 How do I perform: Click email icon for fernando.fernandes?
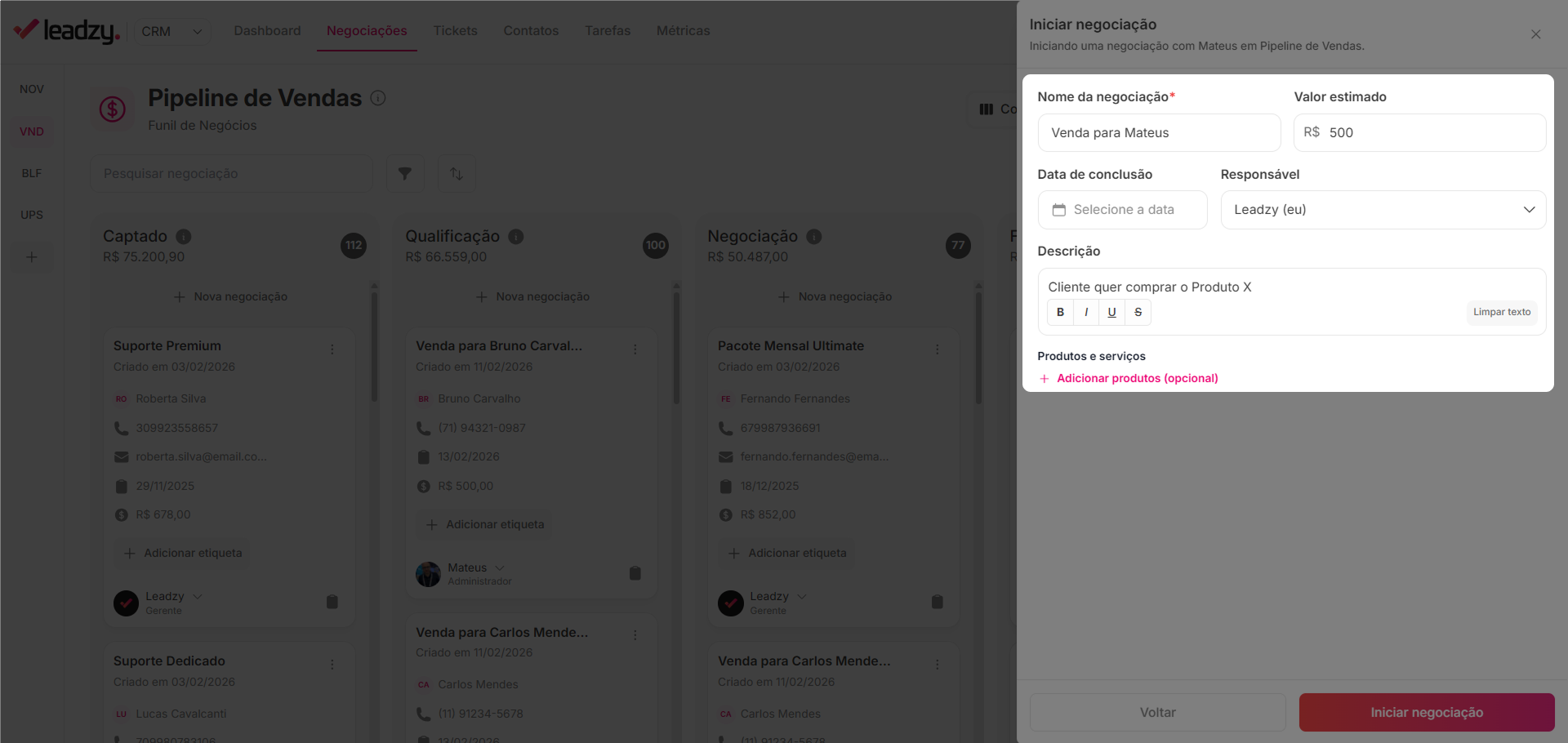725,456
